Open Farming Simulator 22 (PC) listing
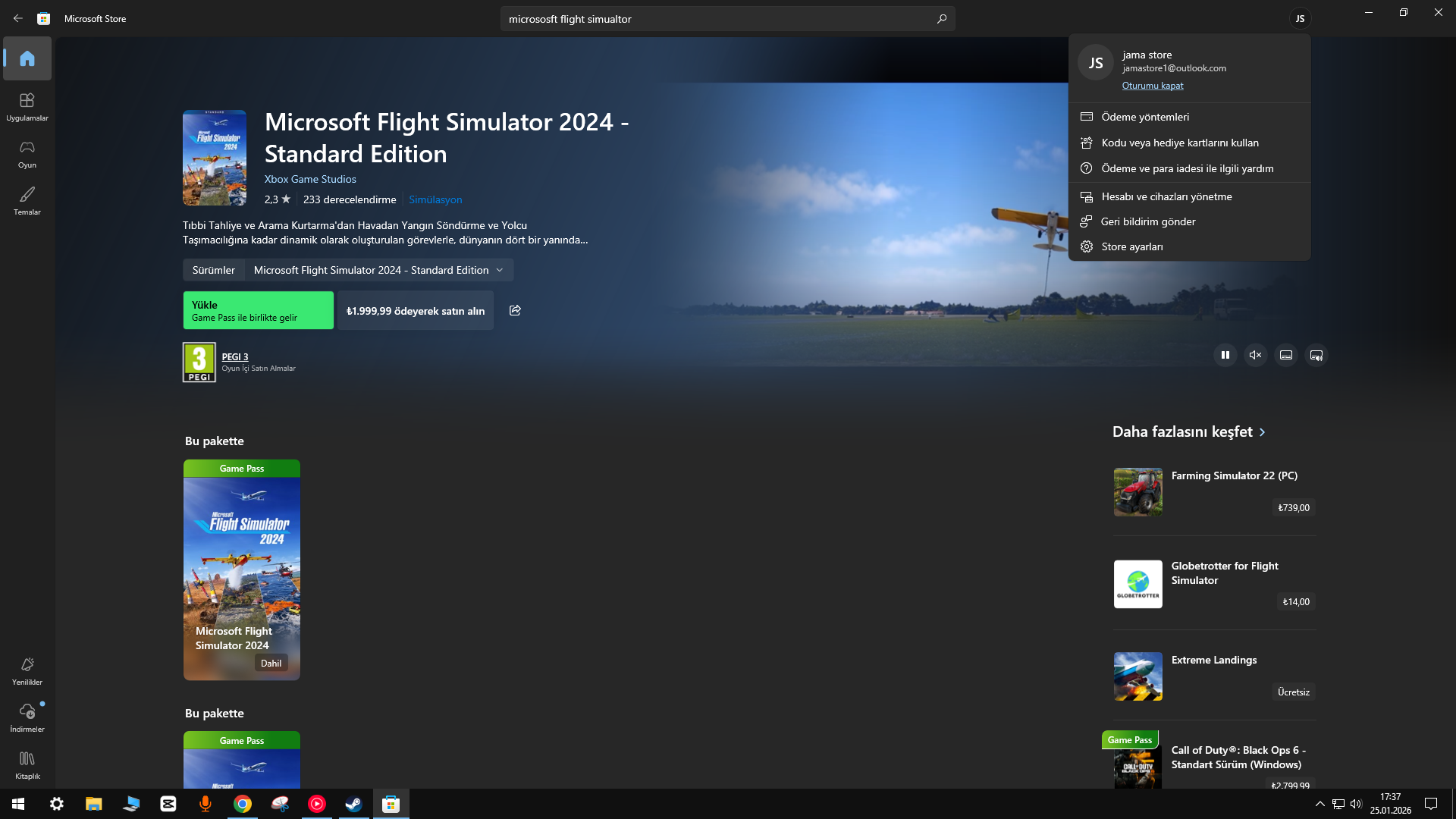Viewport: 1456px width, 819px height. pyautogui.click(x=1214, y=491)
